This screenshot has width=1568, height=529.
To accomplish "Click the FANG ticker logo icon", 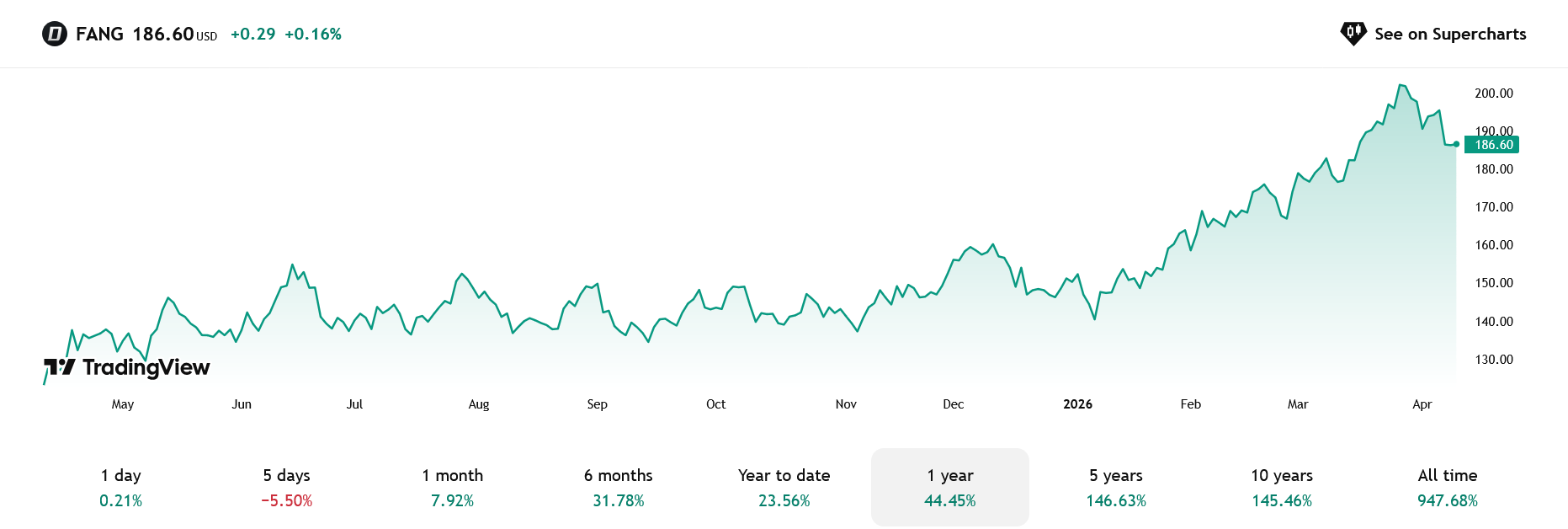I will point(55,35).
